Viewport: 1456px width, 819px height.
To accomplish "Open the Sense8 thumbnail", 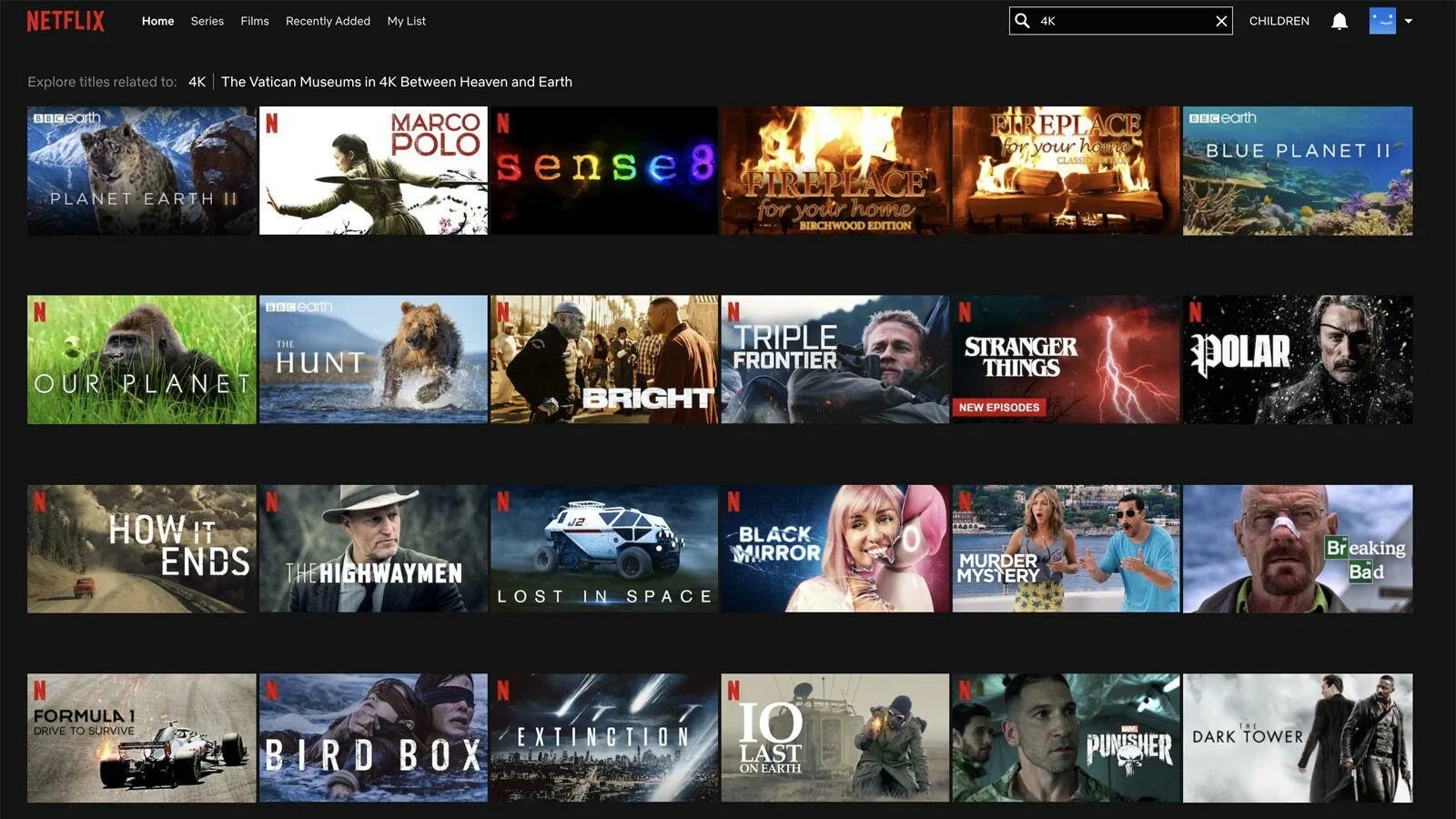I will point(604,171).
